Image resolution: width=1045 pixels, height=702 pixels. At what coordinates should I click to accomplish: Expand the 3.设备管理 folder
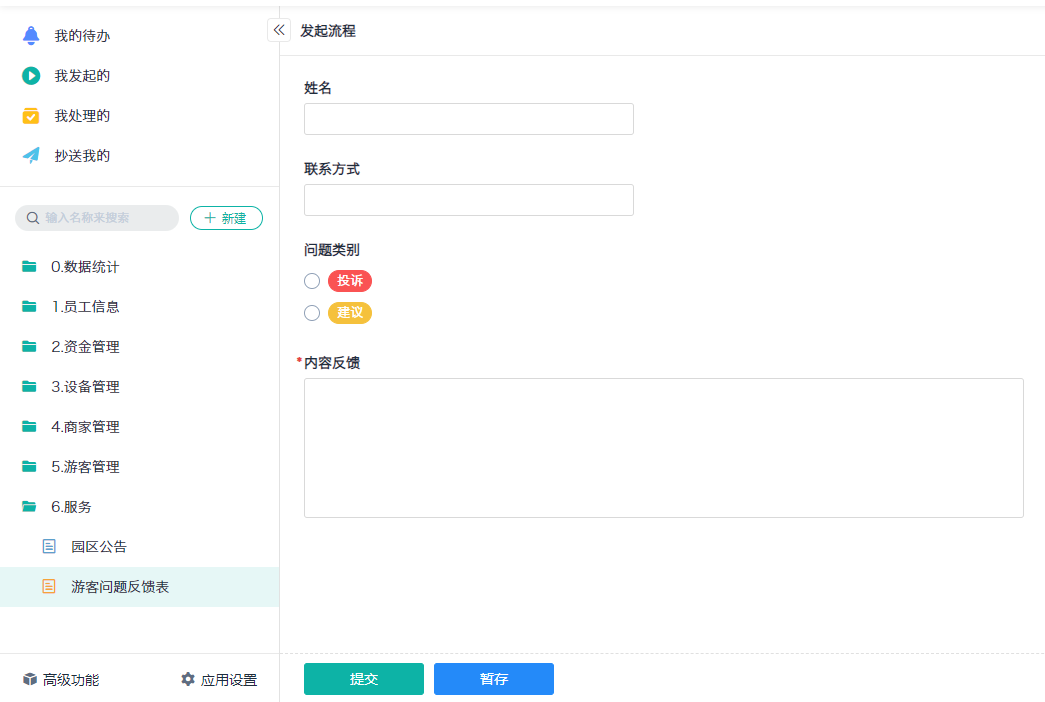[85, 387]
